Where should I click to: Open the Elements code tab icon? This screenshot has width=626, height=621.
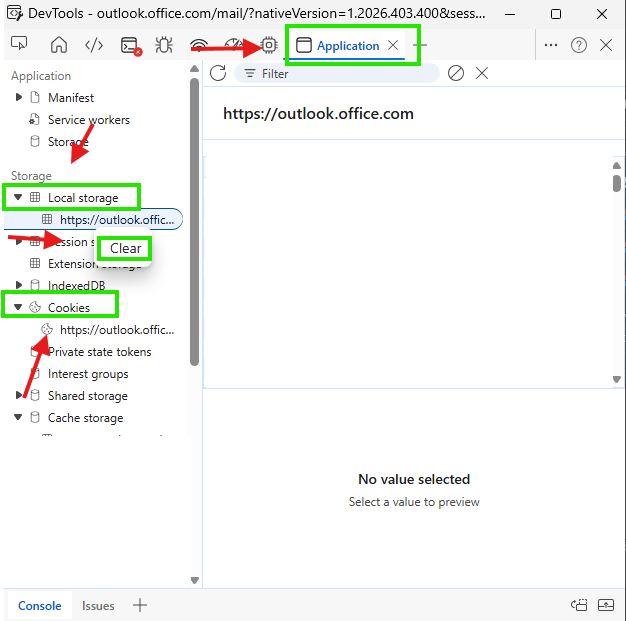[x=94, y=45]
